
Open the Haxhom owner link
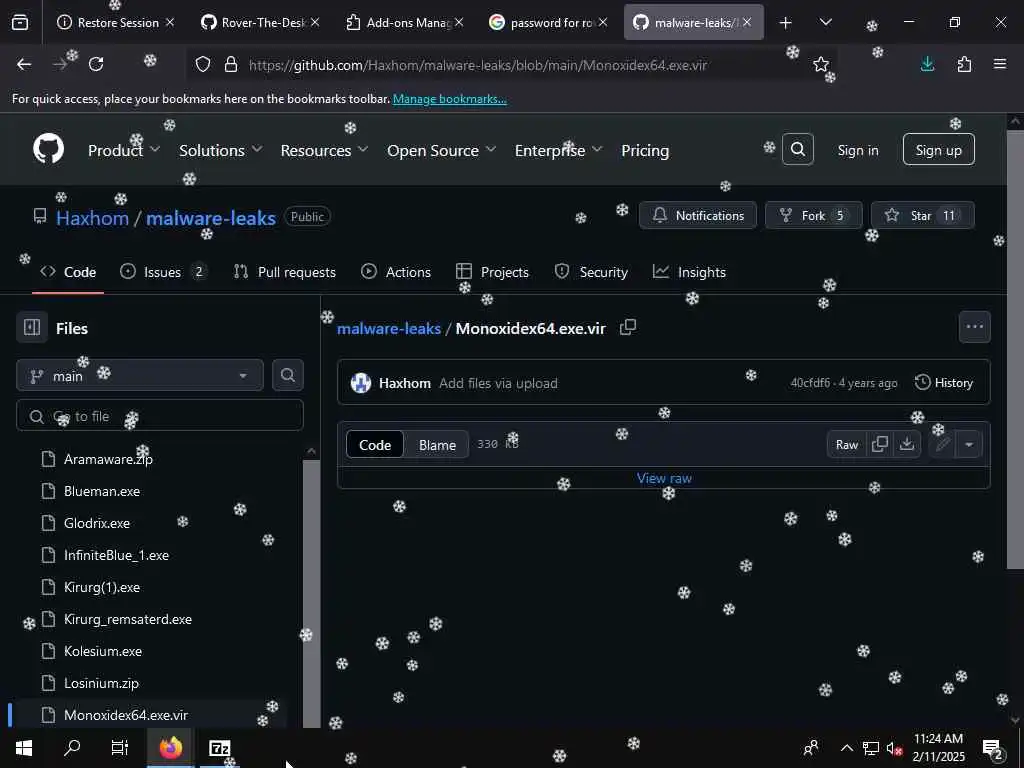pyautogui.click(x=93, y=217)
